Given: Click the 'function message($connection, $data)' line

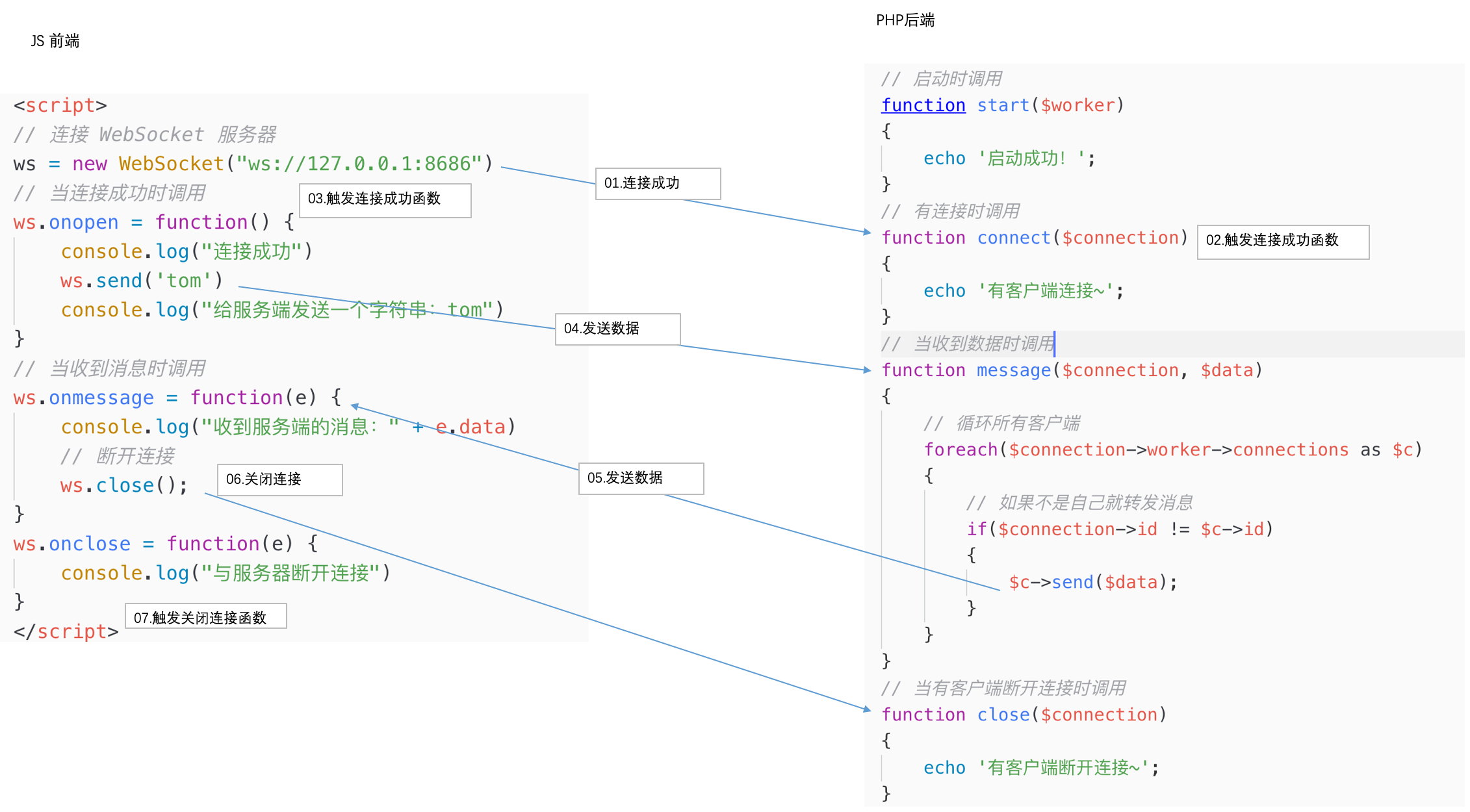Looking at the screenshot, I should point(1072,370).
